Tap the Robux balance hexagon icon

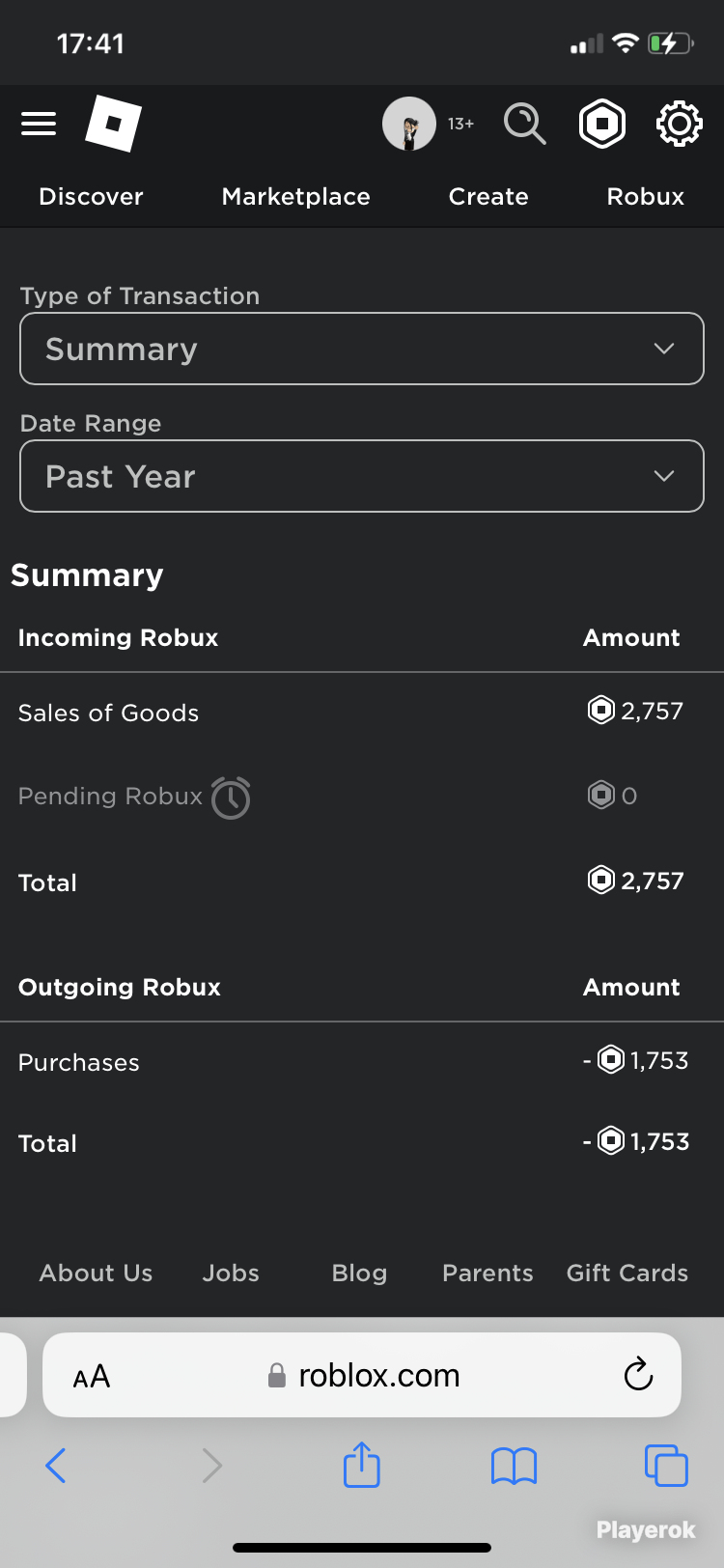602,124
